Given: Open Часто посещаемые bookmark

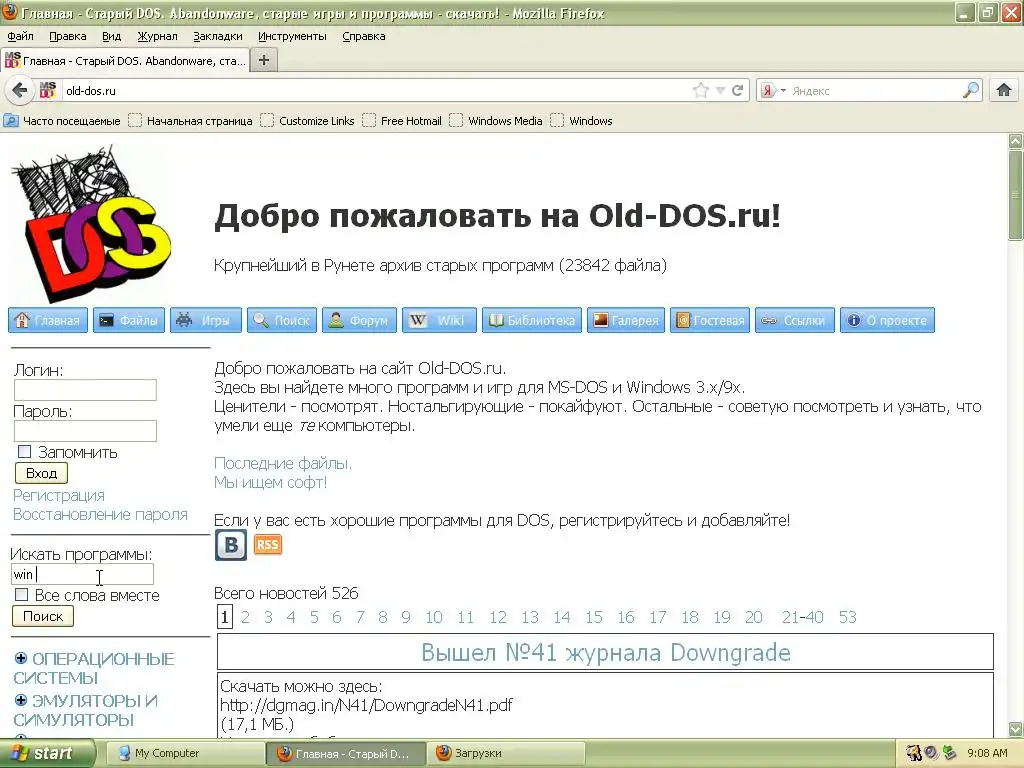Looking at the screenshot, I should 63,121.
